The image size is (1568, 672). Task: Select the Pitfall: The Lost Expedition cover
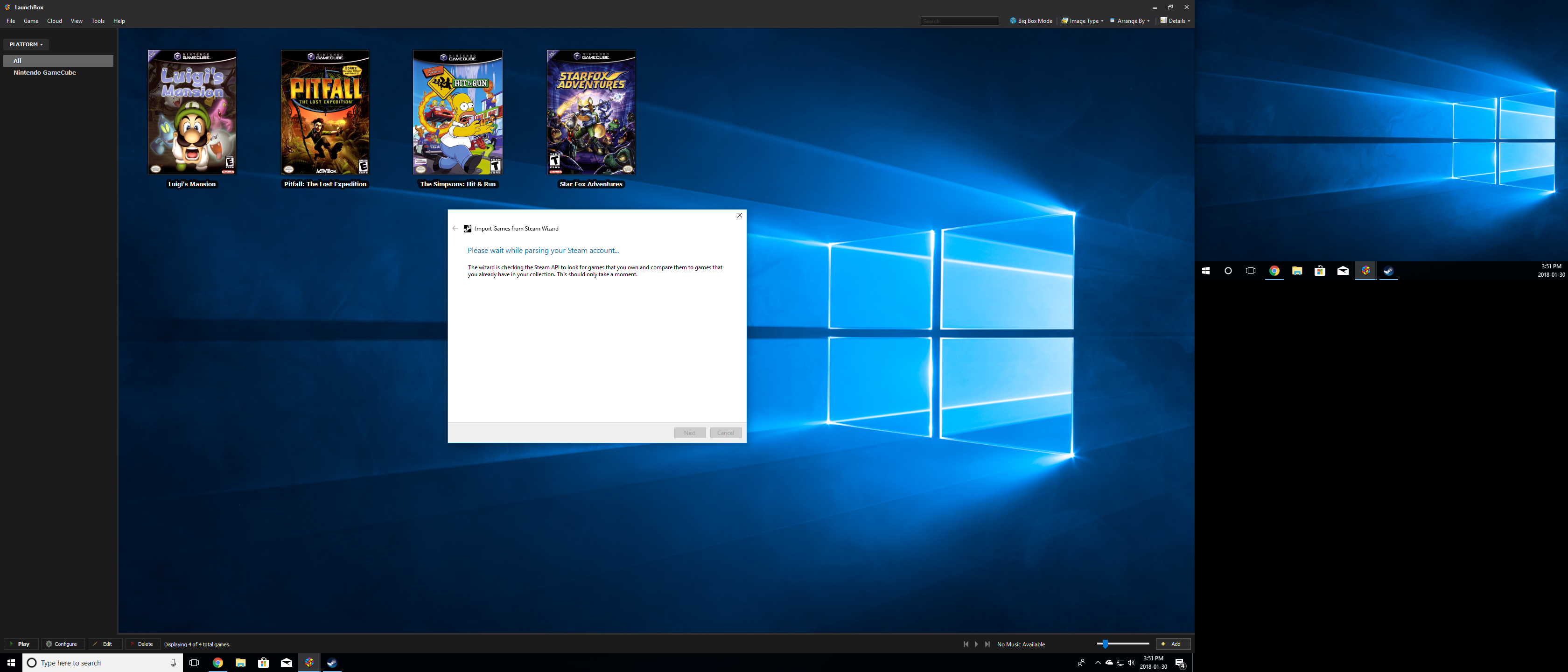click(325, 112)
